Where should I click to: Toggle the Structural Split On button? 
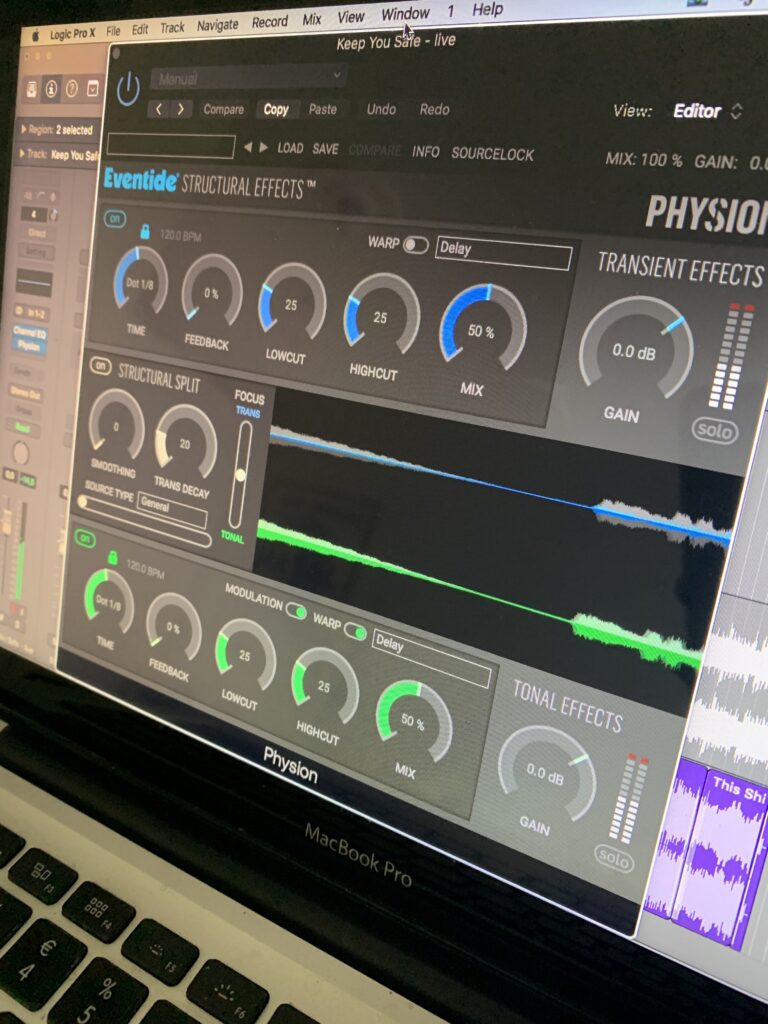coord(100,366)
